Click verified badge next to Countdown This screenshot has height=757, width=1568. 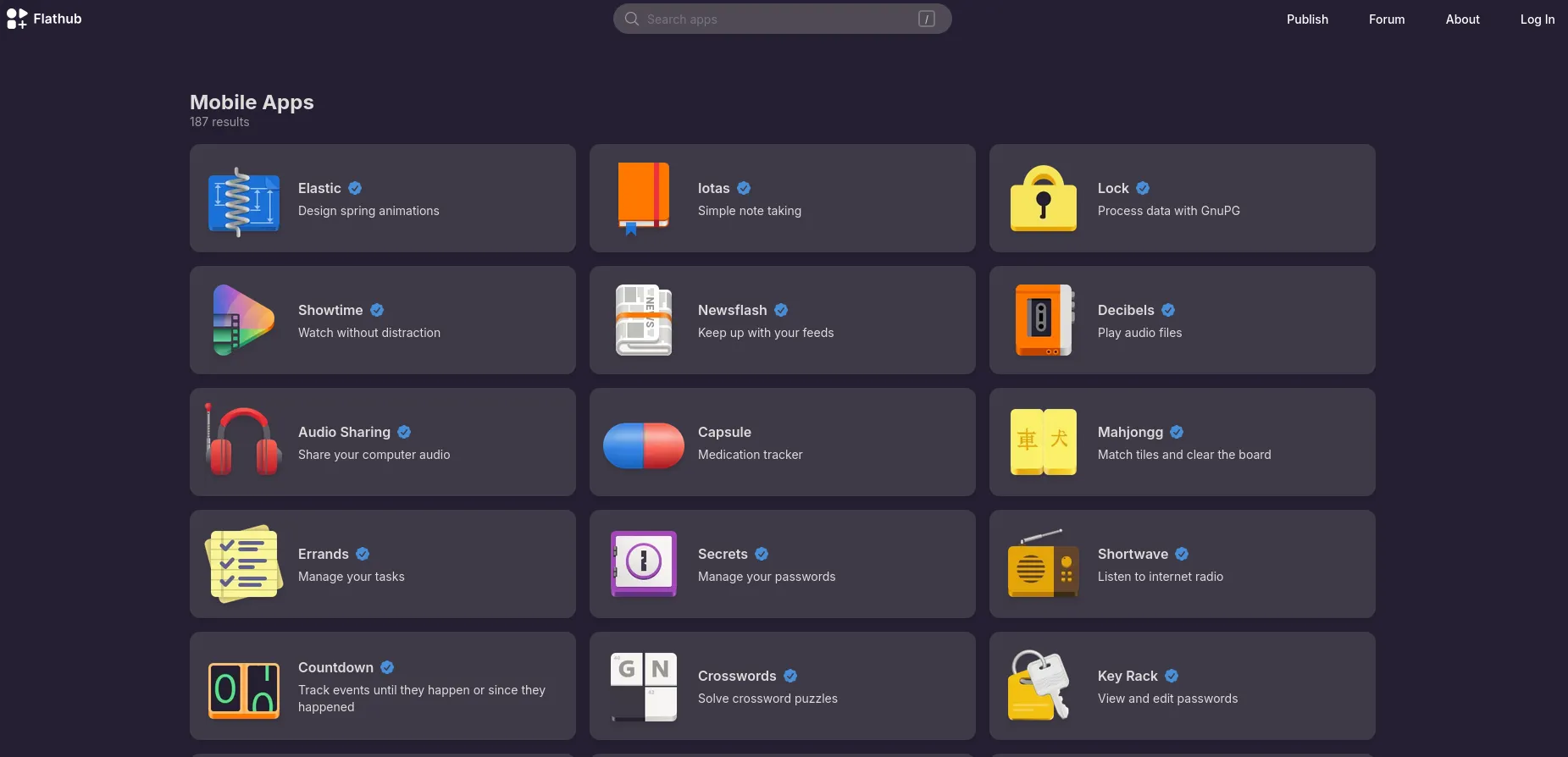click(x=387, y=667)
